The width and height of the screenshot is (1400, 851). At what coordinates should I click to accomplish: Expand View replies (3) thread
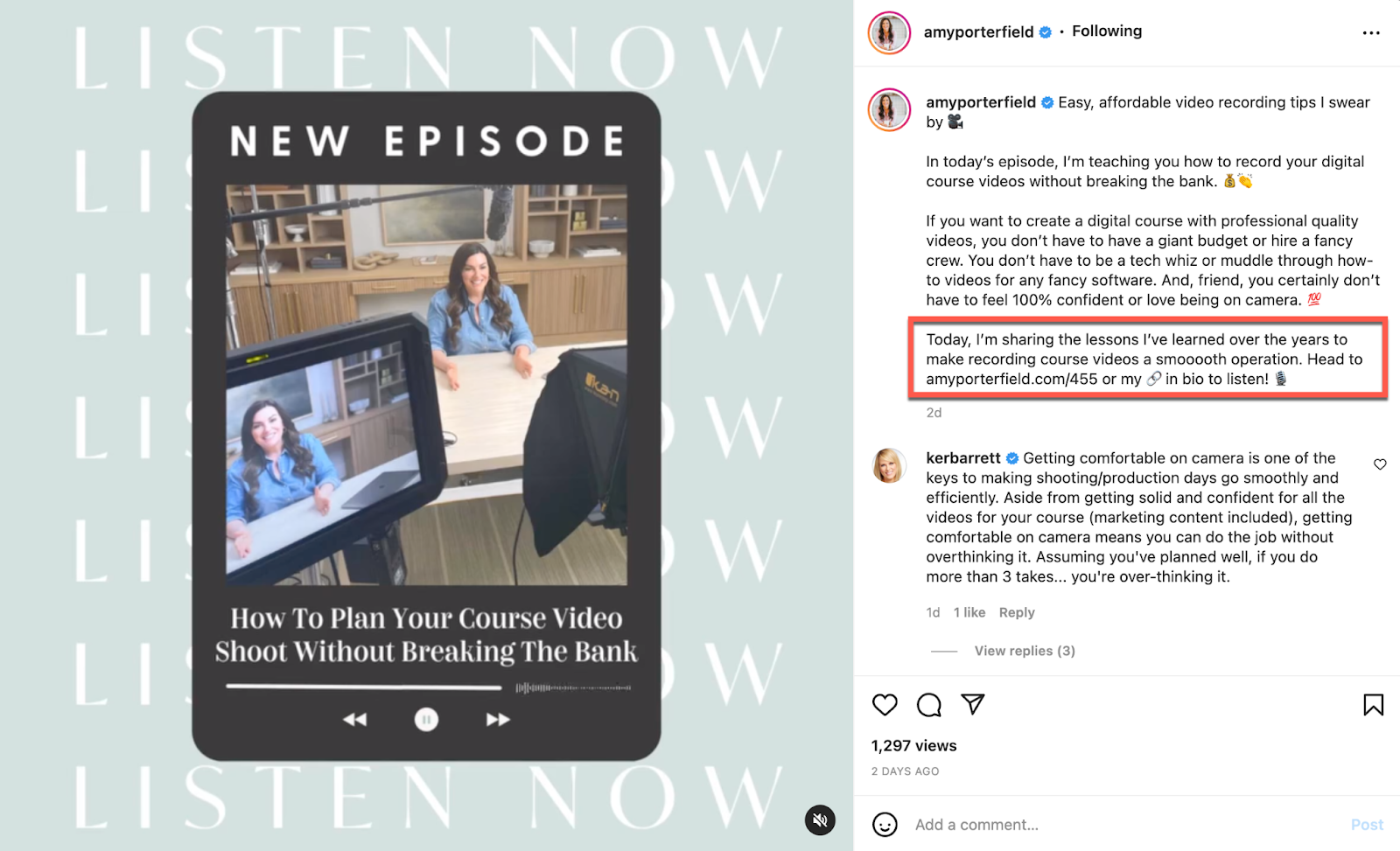point(1025,651)
